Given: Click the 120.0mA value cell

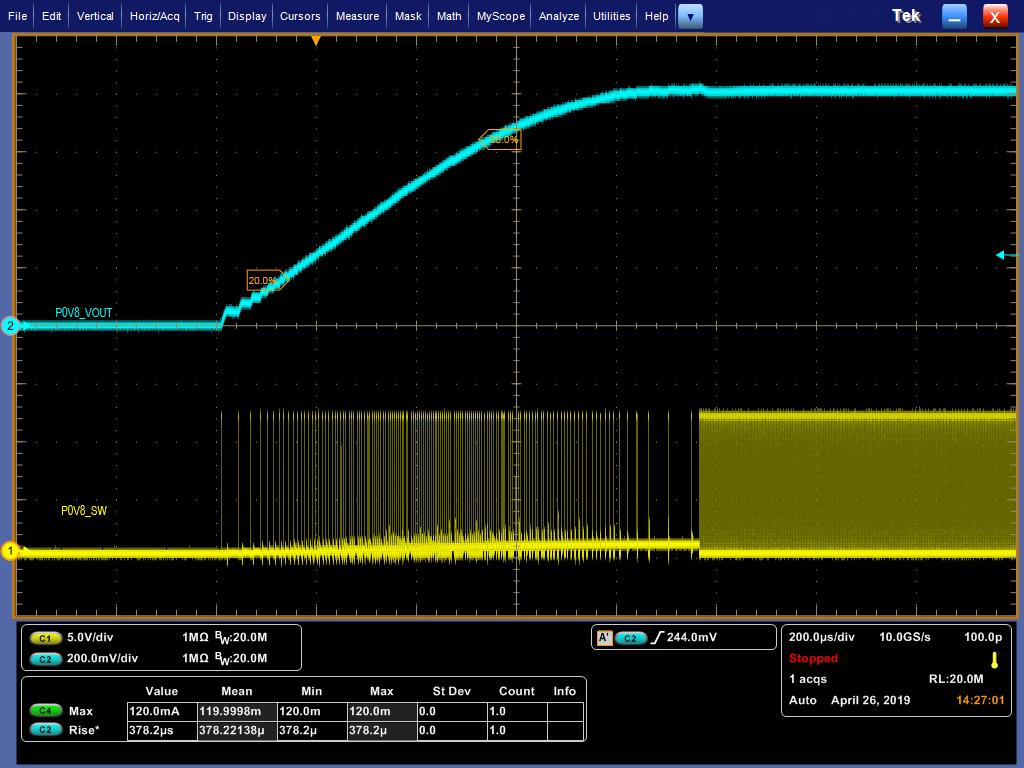Looking at the screenshot, I should click(162, 711).
